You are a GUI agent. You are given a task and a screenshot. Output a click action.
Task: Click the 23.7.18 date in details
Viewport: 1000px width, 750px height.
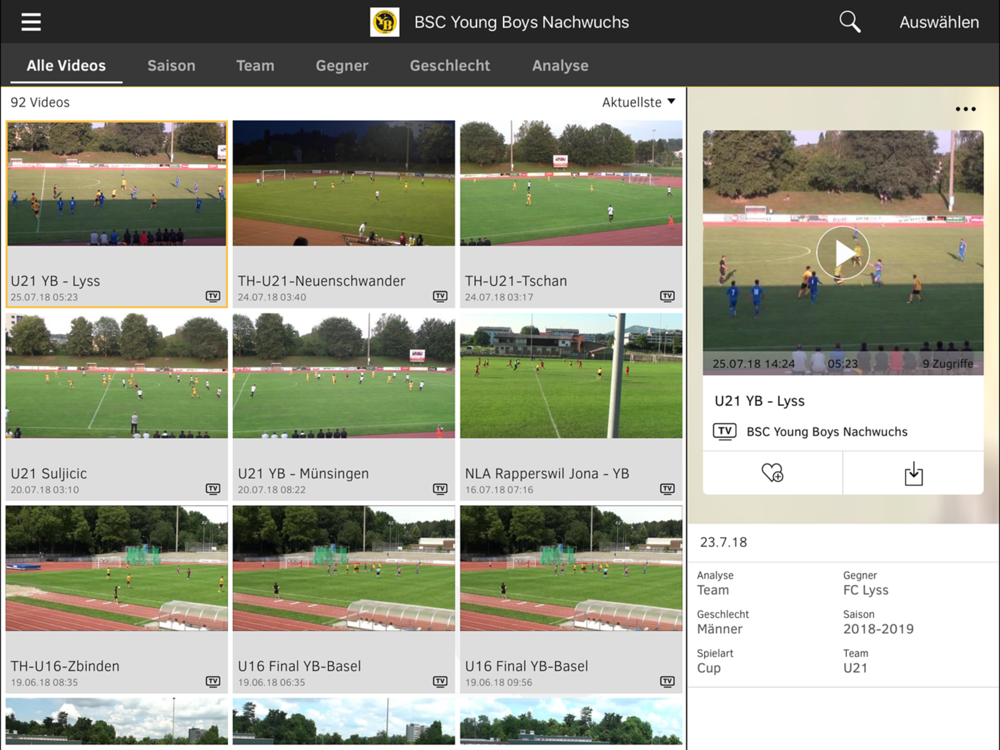(x=723, y=542)
